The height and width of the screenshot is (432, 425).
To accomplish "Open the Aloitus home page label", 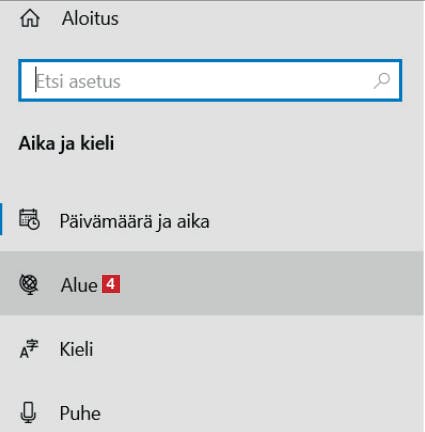I will coord(90,18).
